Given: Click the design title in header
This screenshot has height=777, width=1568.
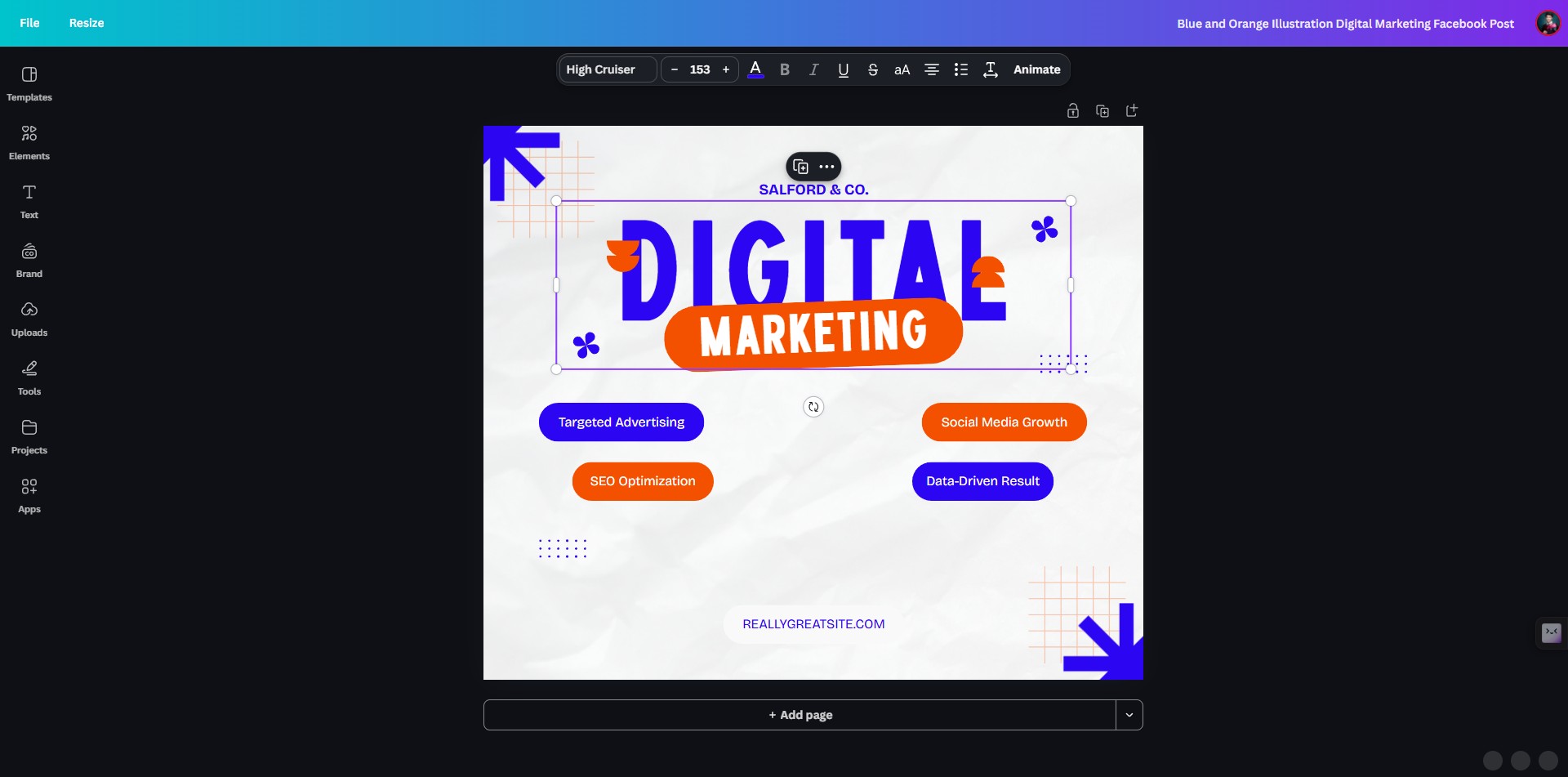Looking at the screenshot, I should click(x=1345, y=24).
